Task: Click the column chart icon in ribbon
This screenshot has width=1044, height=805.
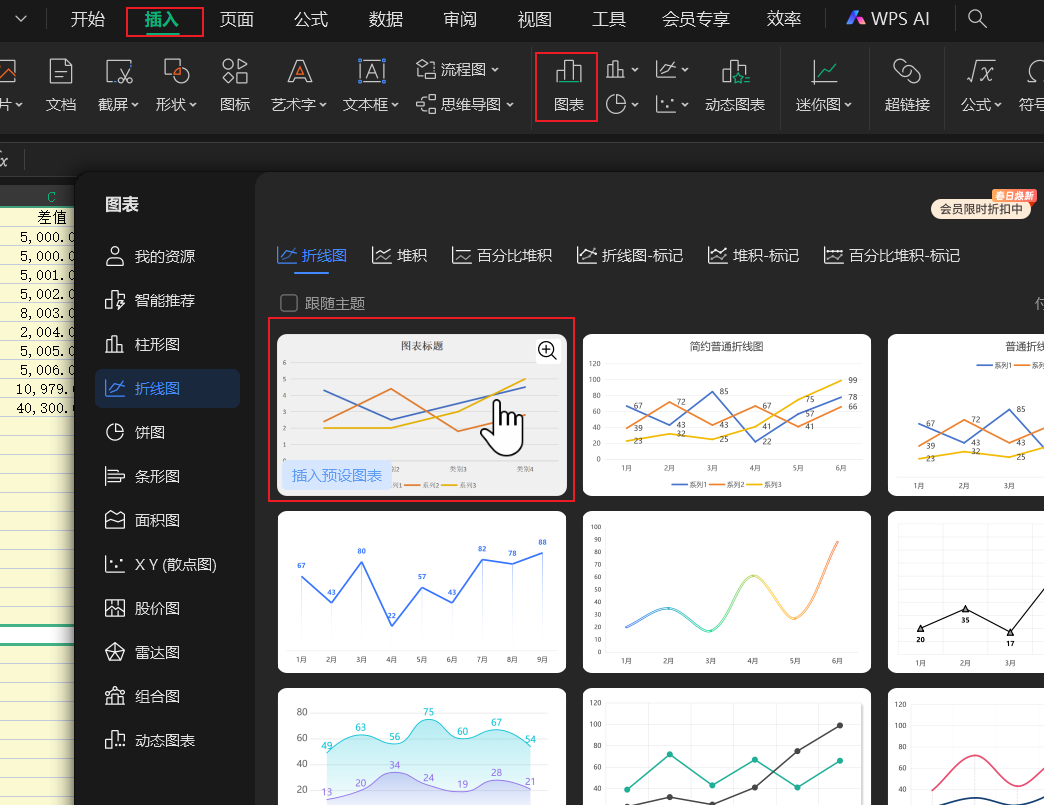Action: (x=615, y=69)
